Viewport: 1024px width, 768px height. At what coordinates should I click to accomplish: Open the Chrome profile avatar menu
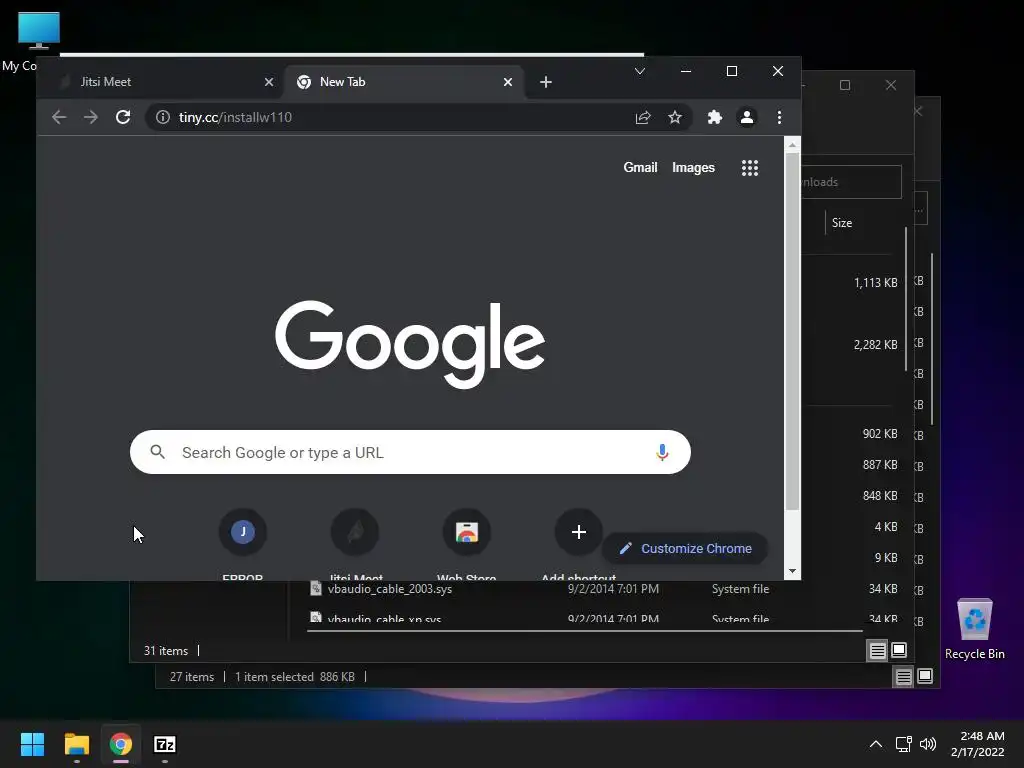coord(746,117)
